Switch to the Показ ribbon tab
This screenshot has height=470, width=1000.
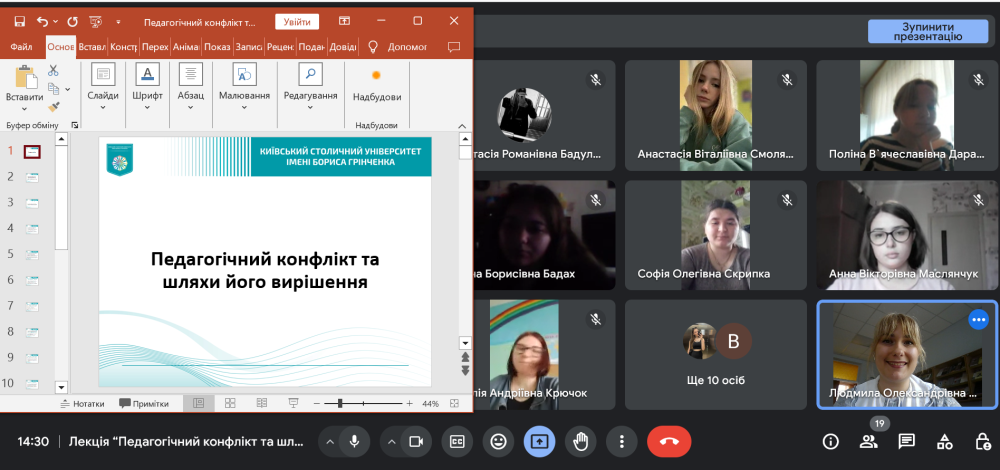tap(217, 46)
